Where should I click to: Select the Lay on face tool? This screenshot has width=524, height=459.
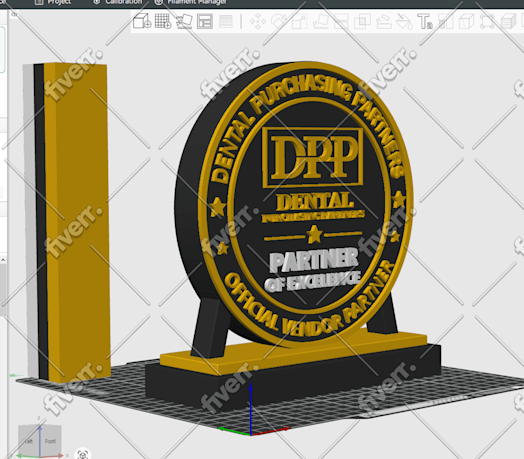[x=320, y=22]
